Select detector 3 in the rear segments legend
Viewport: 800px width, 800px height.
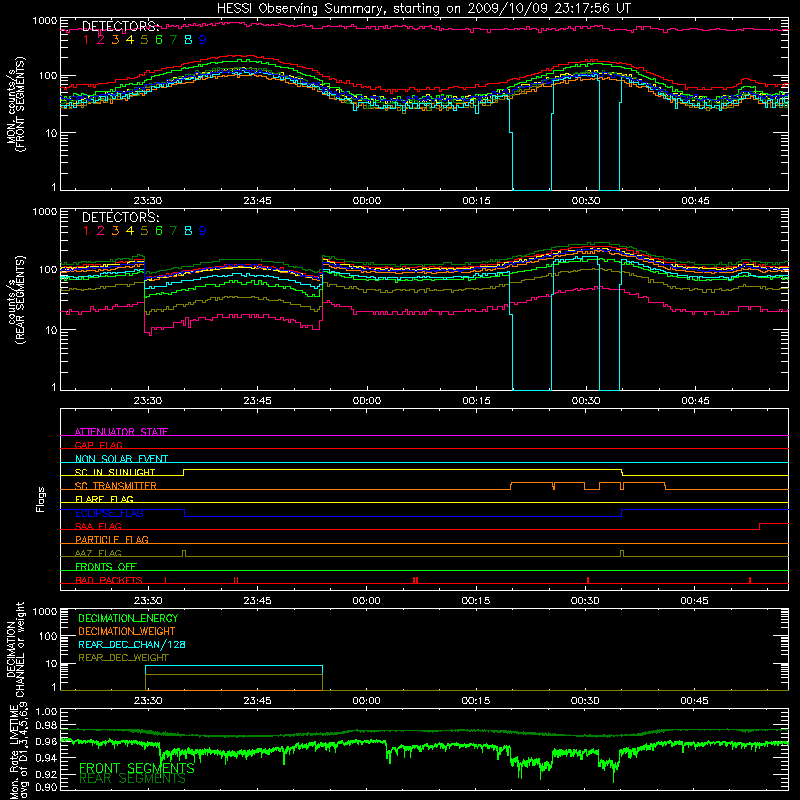click(x=115, y=231)
